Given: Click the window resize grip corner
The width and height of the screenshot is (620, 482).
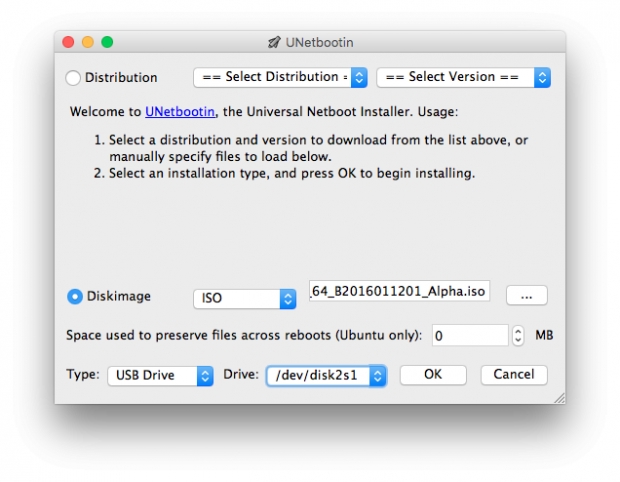Looking at the screenshot, I should click(559, 398).
